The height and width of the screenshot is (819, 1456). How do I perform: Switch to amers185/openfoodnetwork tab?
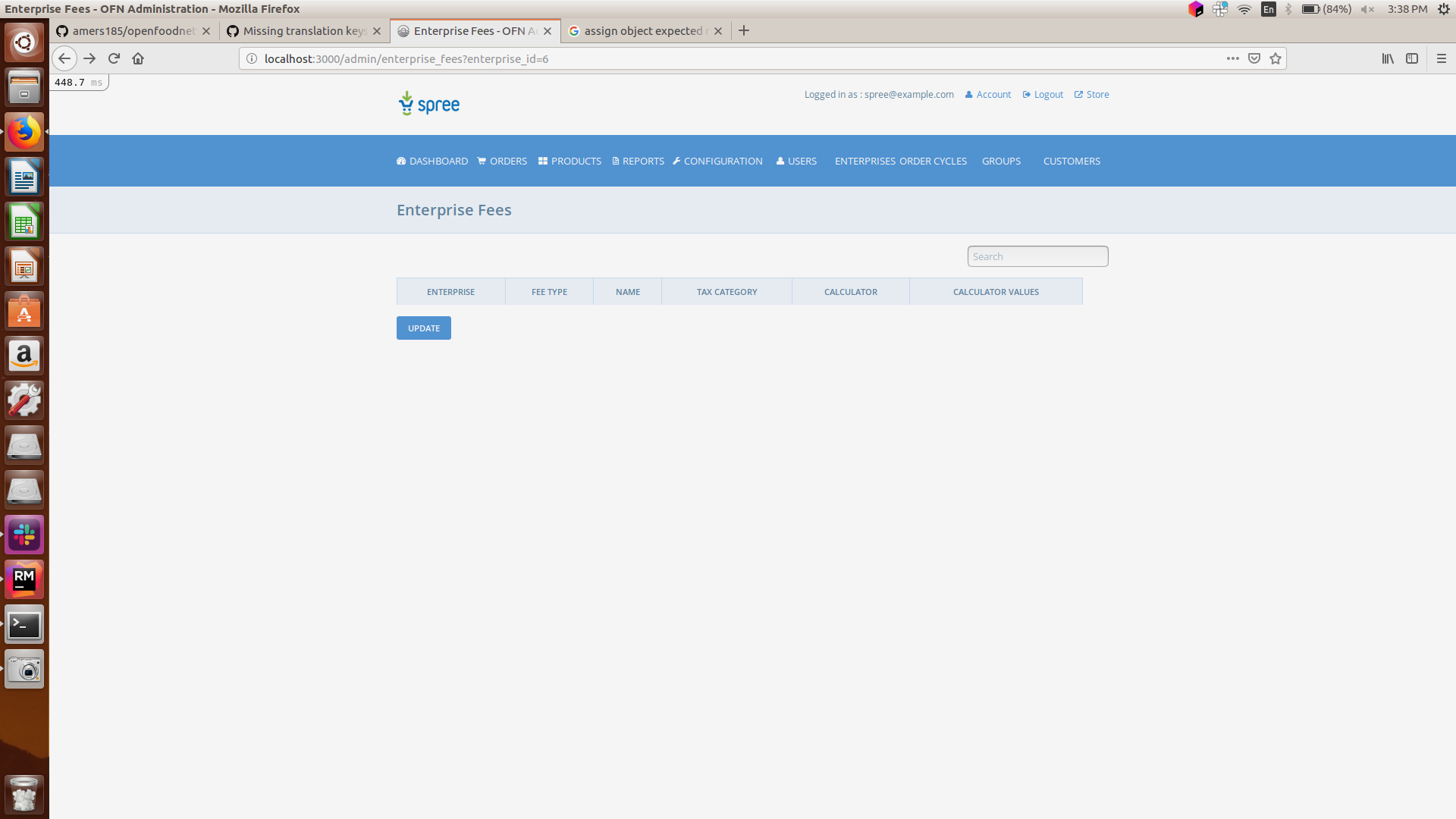pyautogui.click(x=133, y=31)
